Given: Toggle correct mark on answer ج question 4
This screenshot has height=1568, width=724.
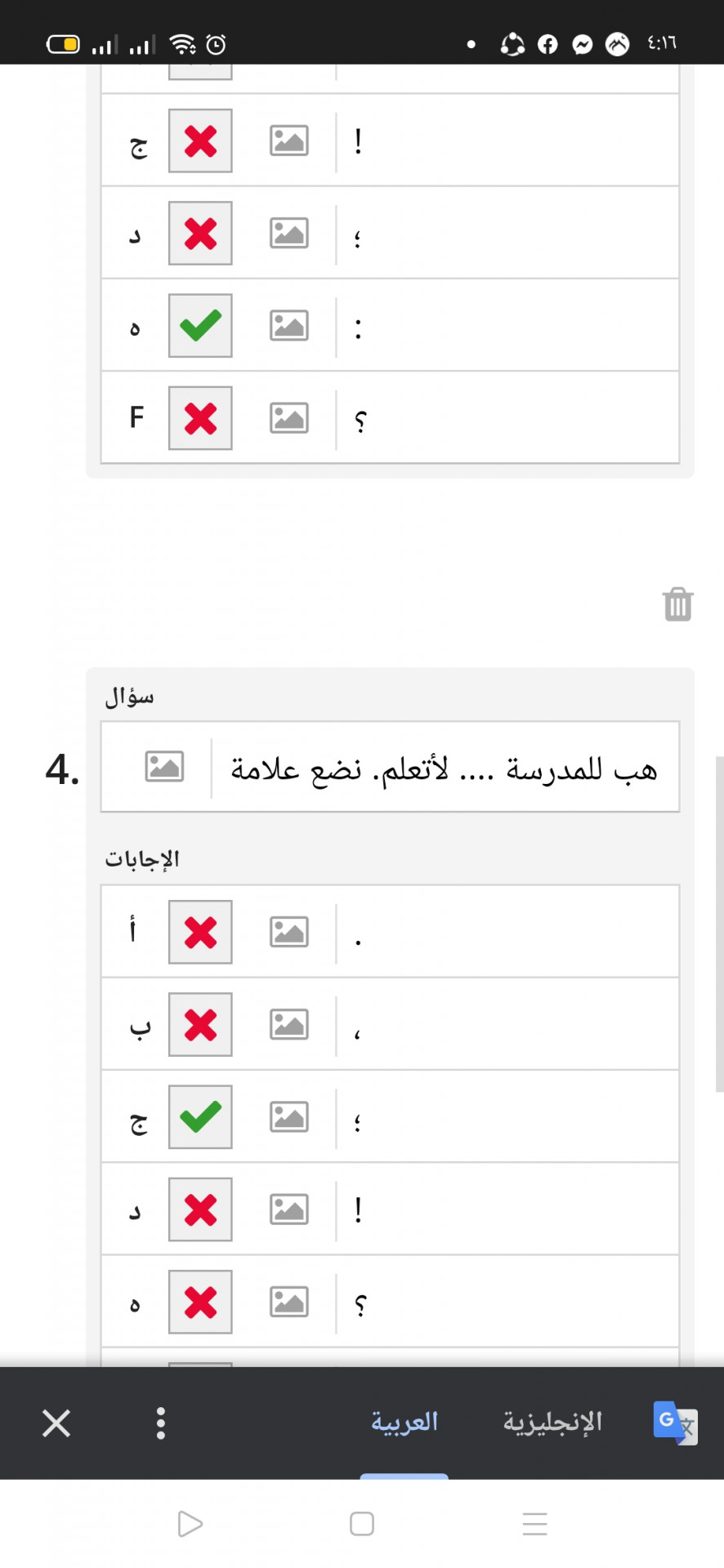Looking at the screenshot, I should (200, 1116).
